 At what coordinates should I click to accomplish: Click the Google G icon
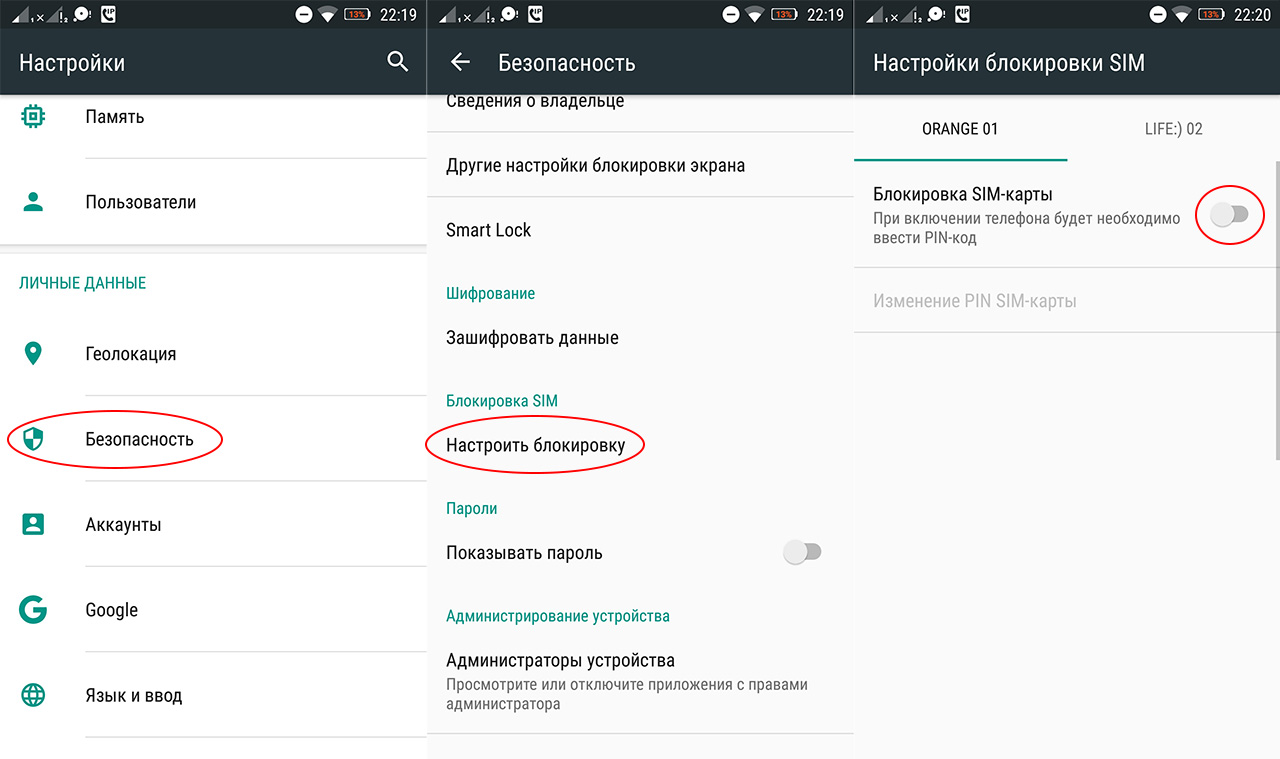pos(33,609)
